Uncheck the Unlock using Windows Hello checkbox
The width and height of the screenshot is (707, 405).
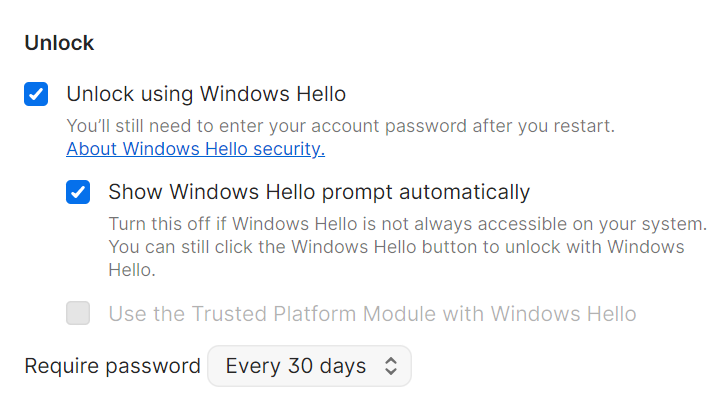36,95
